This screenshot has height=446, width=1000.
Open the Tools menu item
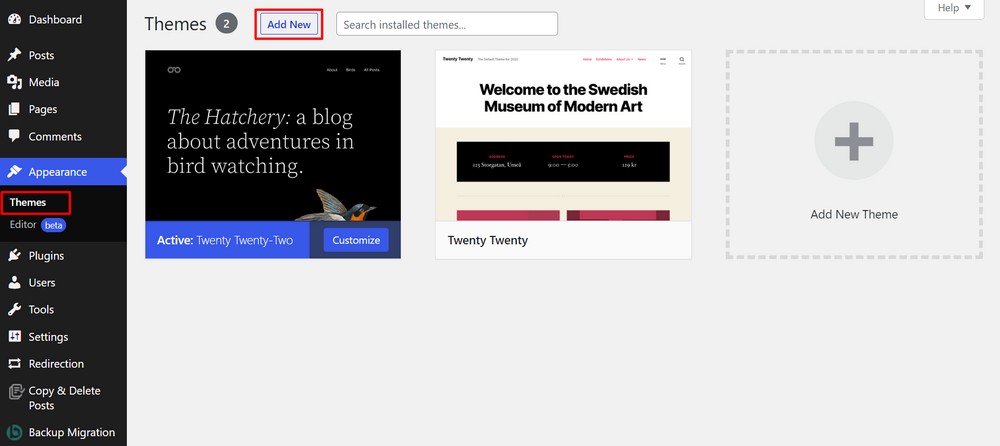coord(63,309)
